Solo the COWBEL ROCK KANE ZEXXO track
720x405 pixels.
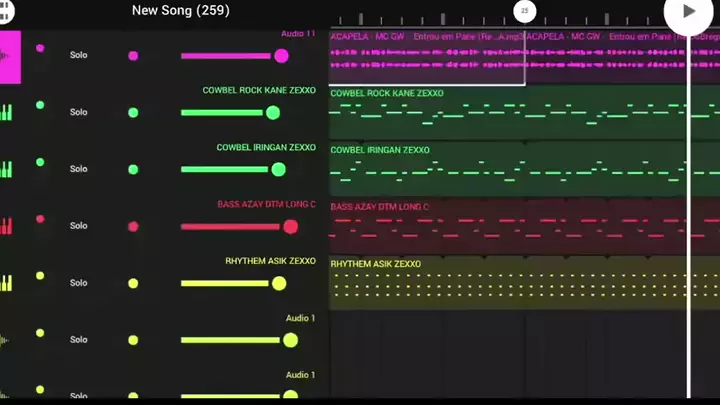point(79,112)
